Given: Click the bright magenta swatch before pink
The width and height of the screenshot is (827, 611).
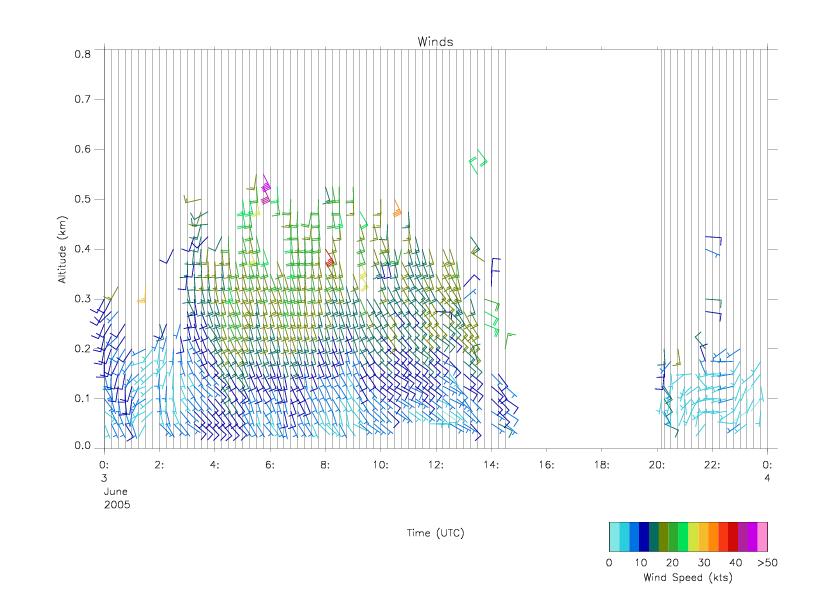Looking at the screenshot, I should tap(752, 537).
